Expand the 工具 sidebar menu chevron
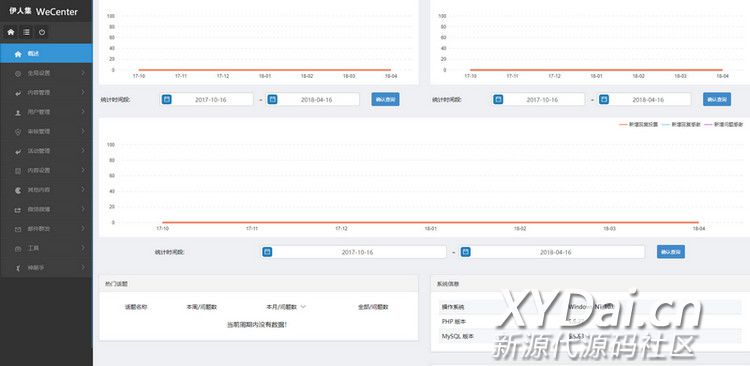The width and height of the screenshot is (750, 366). (83, 248)
